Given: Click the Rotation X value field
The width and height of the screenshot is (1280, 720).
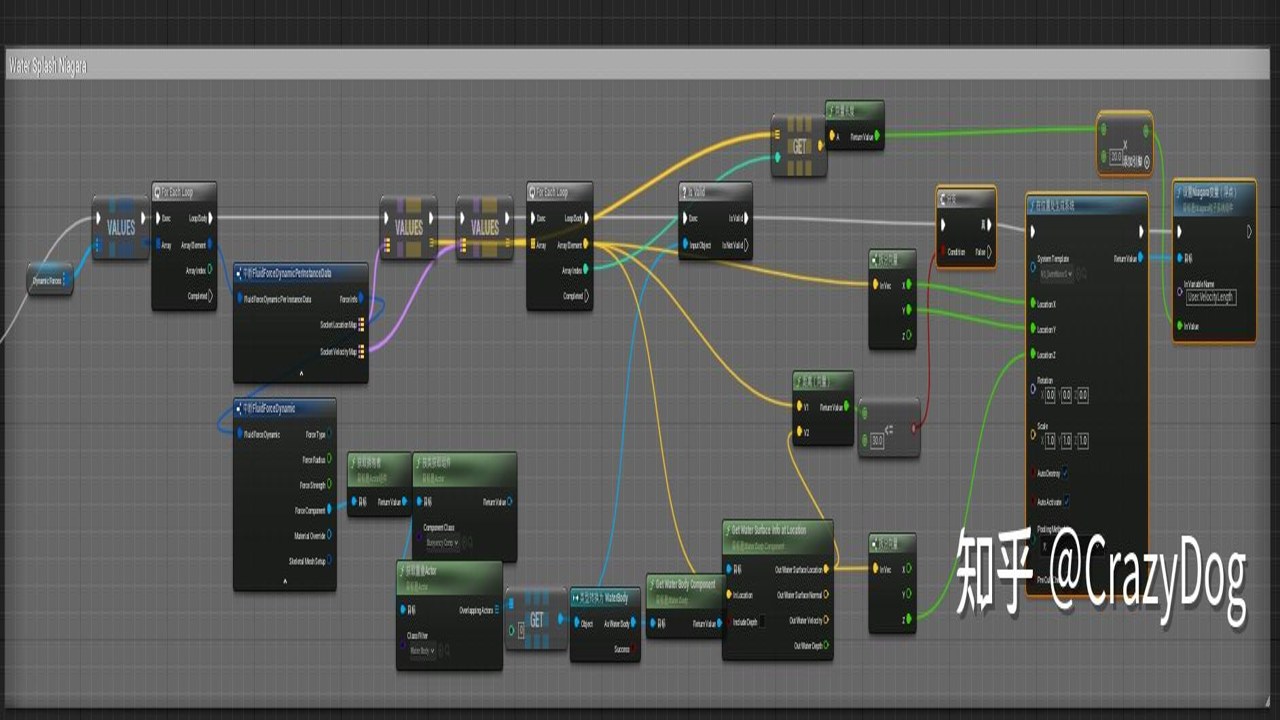Looking at the screenshot, I should (1049, 395).
